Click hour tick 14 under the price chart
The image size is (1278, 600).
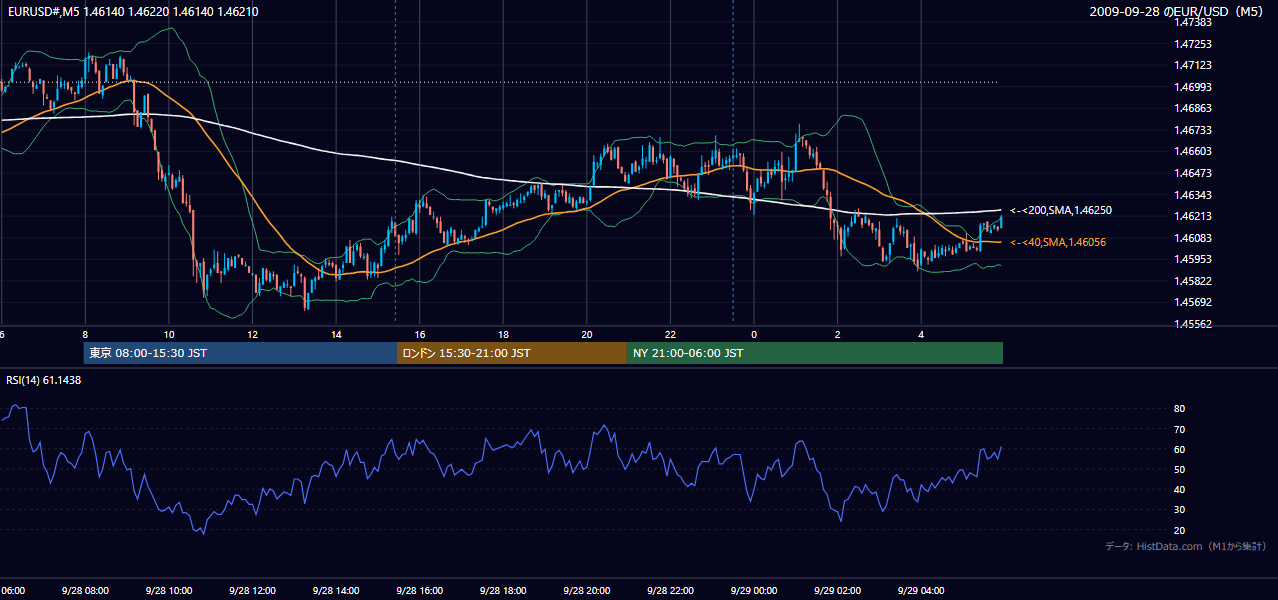[x=336, y=335]
